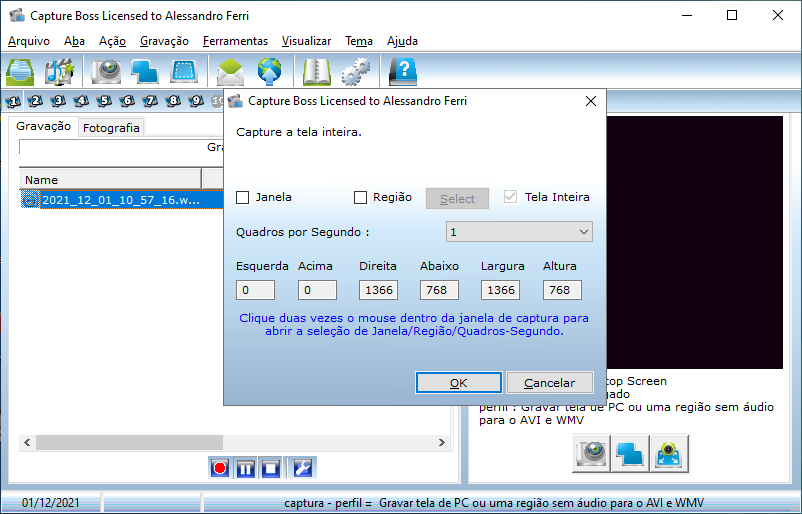Image resolution: width=802 pixels, height=514 pixels.
Task: Select the file 2021_12_01_10_57_16.w... in list
Action: pyautogui.click(x=122, y=200)
